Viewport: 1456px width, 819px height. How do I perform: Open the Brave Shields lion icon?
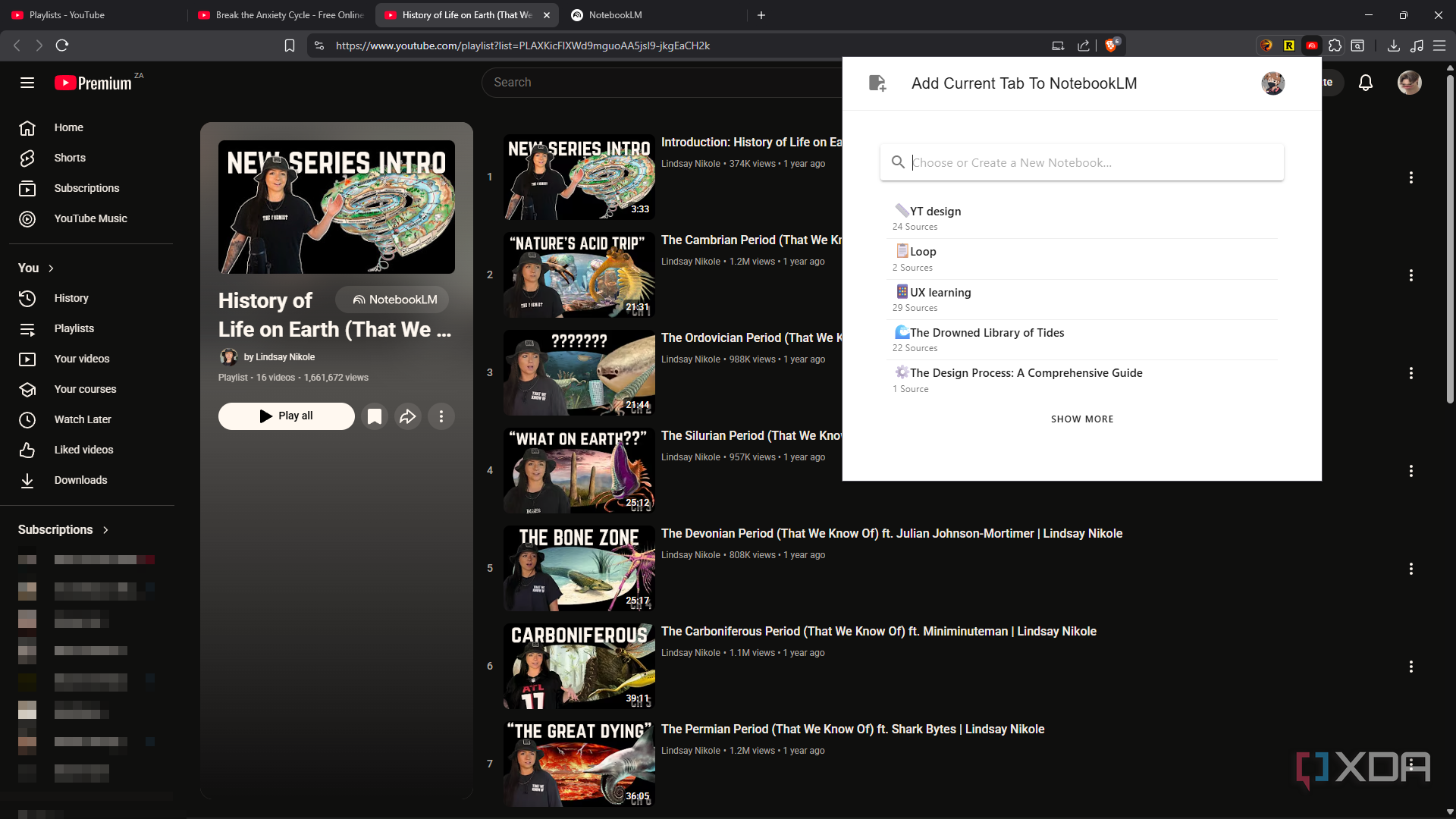[x=1111, y=45]
